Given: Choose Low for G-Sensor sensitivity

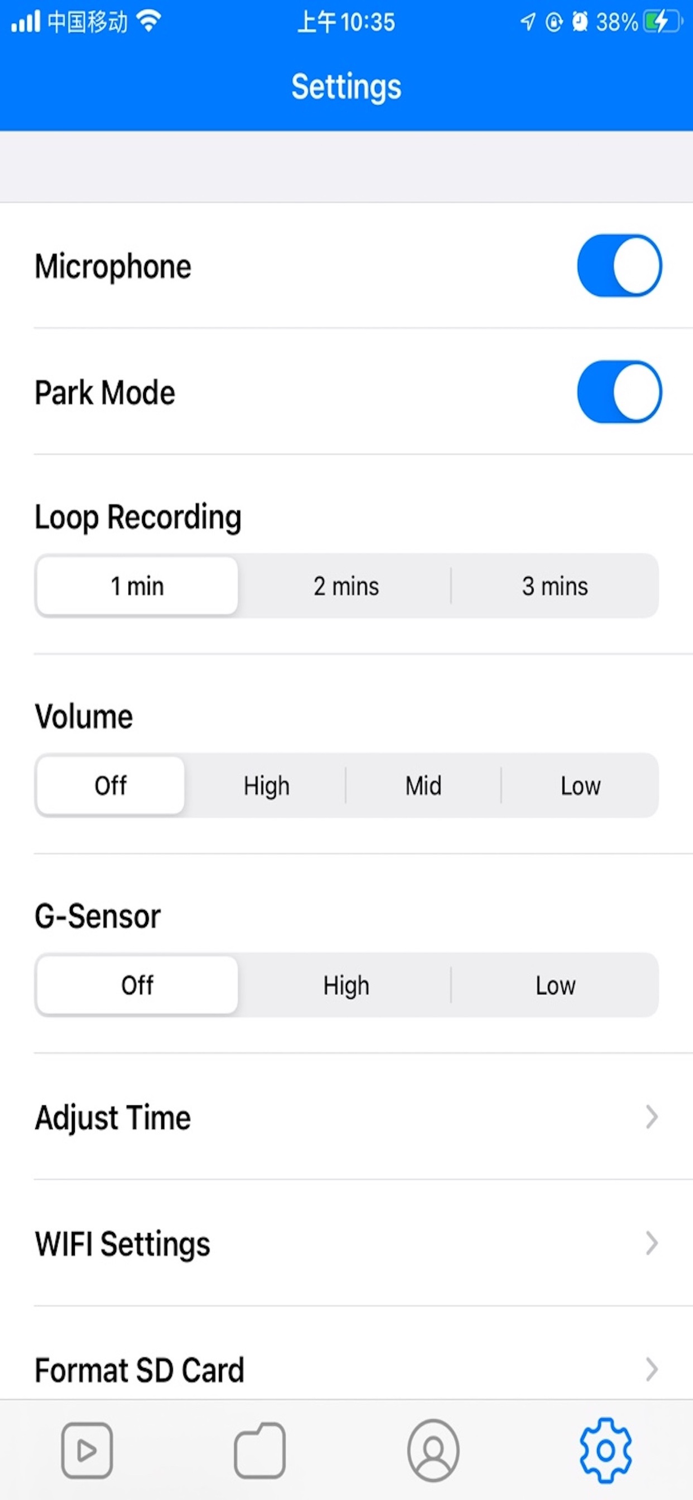Looking at the screenshot, I should [555, 986].
